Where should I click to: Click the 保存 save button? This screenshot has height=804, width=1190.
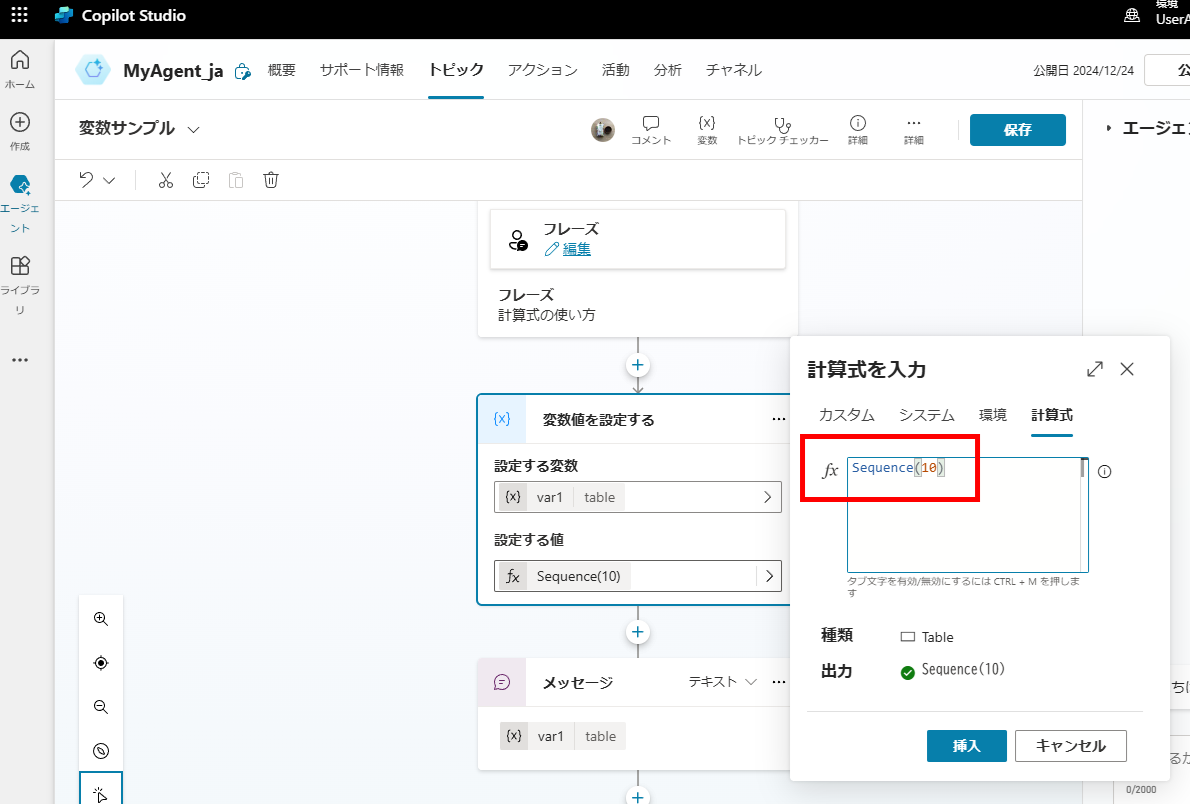[x=1017, y=130]
